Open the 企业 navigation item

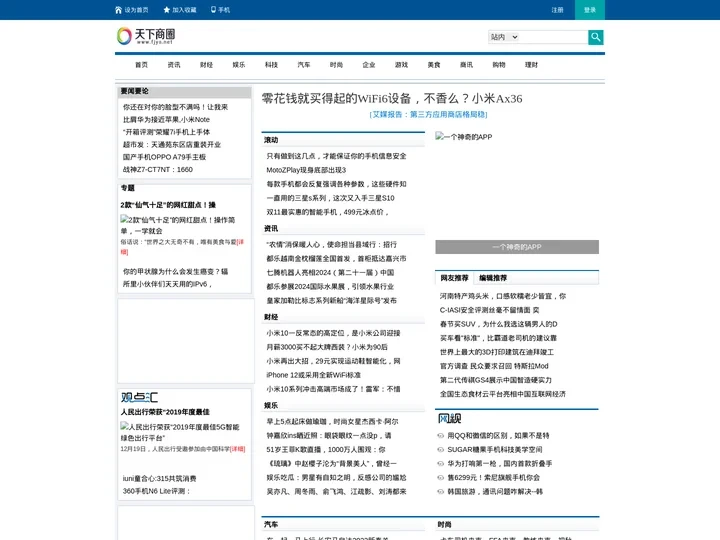(x=369, y=65)
